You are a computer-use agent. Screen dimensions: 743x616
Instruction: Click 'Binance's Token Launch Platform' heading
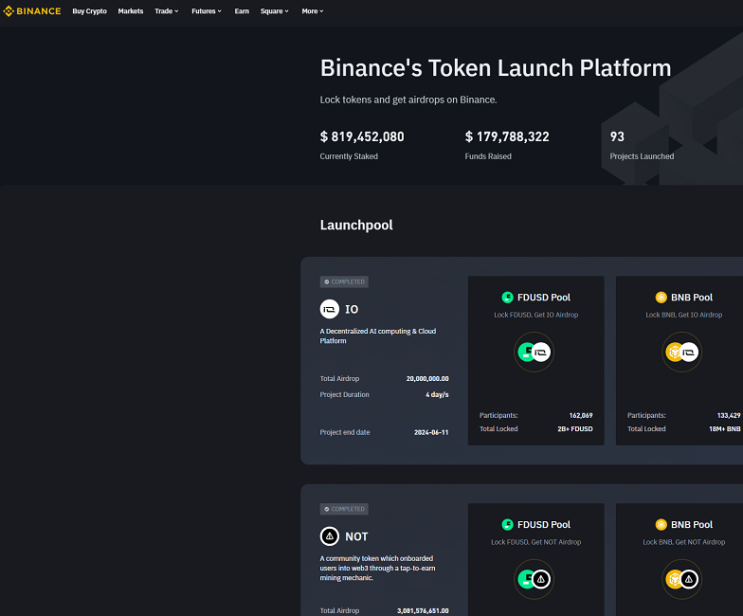coord(496,68)
